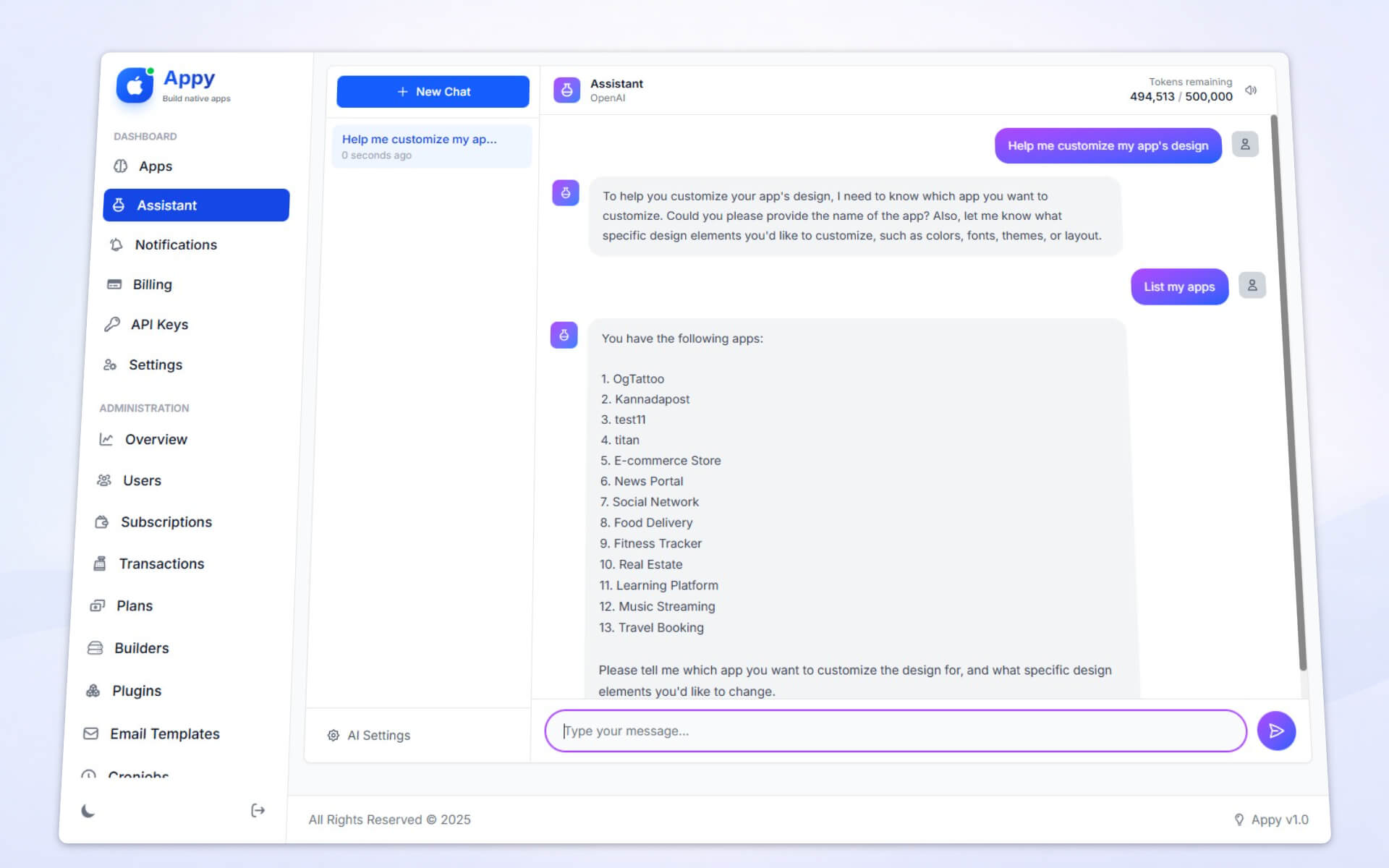This screenshot has width=1389, height=868.
Task: Click the Appy apple logo
Action: point(134,86)
